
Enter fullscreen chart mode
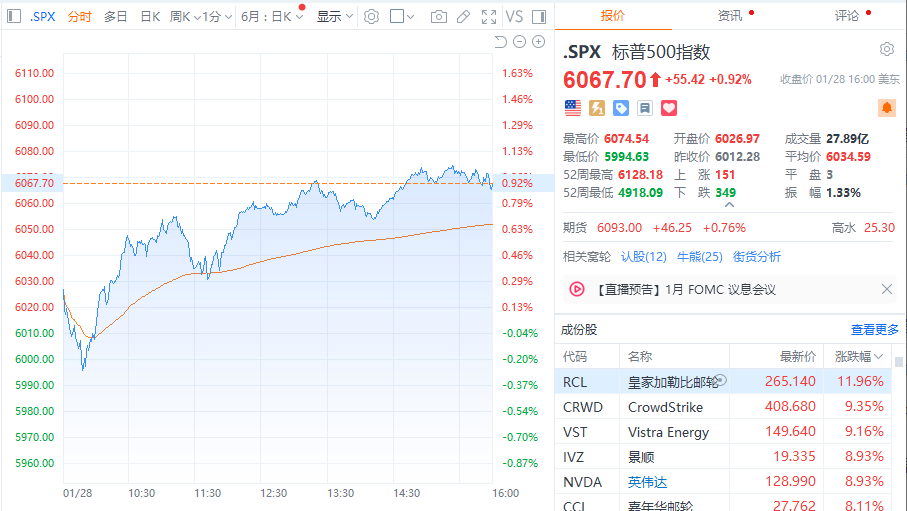tap(488, 17)
